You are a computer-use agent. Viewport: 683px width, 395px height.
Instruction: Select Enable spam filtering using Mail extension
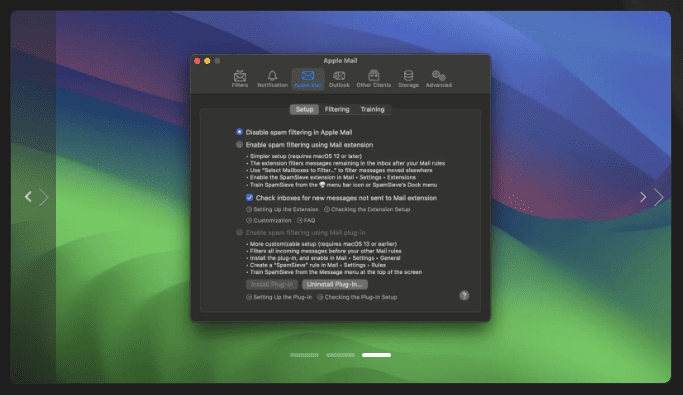click(x=239, y=145)
